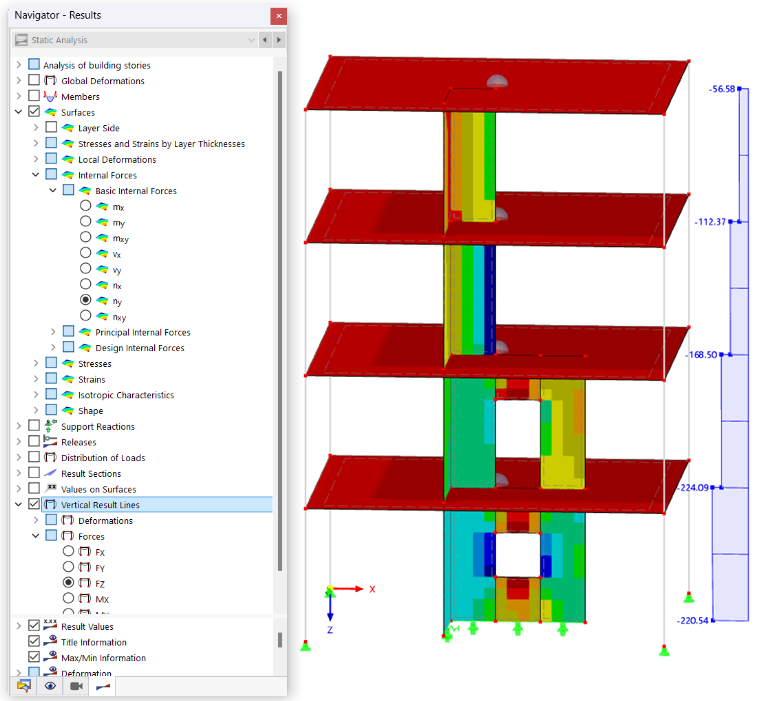Select the FX force radio button
Screen dimensions: 760x701
coord(68,551)
